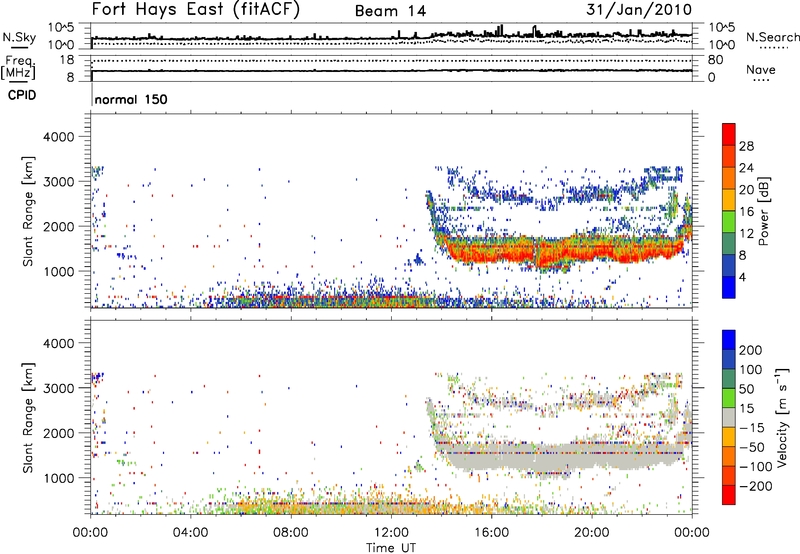Viewport: 800px width, 554px height.
Task: Click the 'Slant Range [km]' label of velocity panel
Action: pos(28,418)
